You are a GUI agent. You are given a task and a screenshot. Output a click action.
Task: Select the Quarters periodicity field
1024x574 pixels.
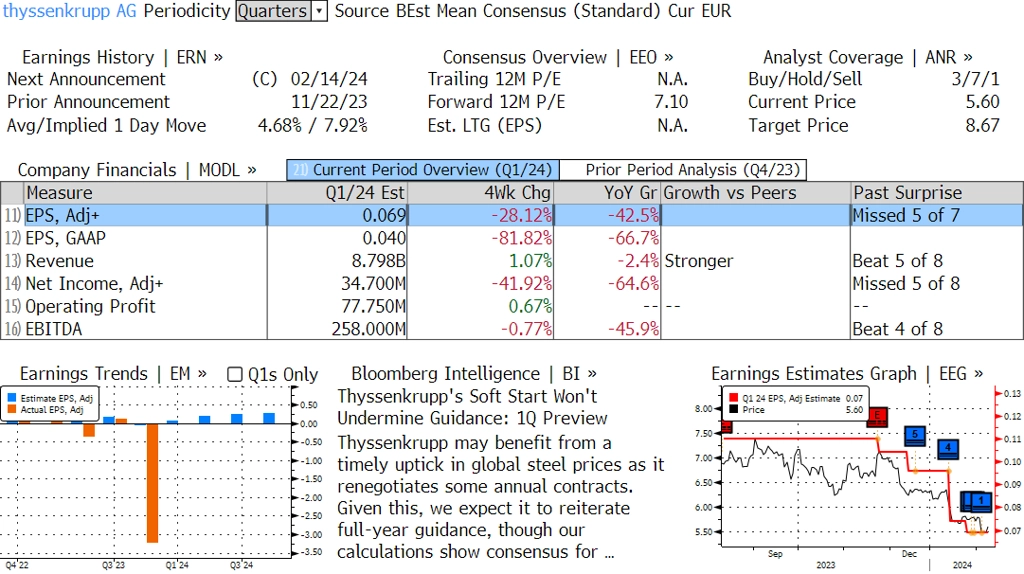273,11
